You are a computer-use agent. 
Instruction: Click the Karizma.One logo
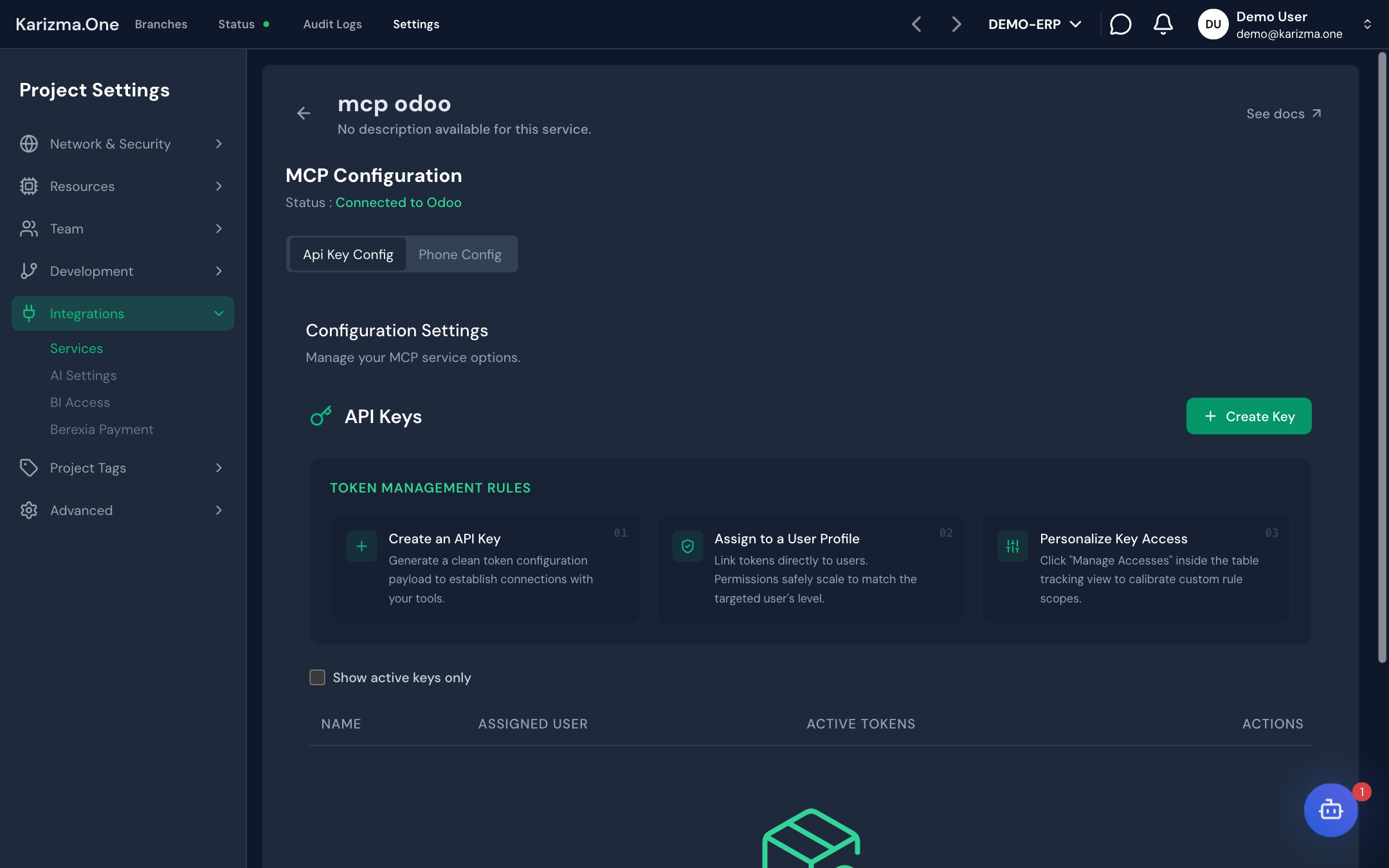(68, 24)
